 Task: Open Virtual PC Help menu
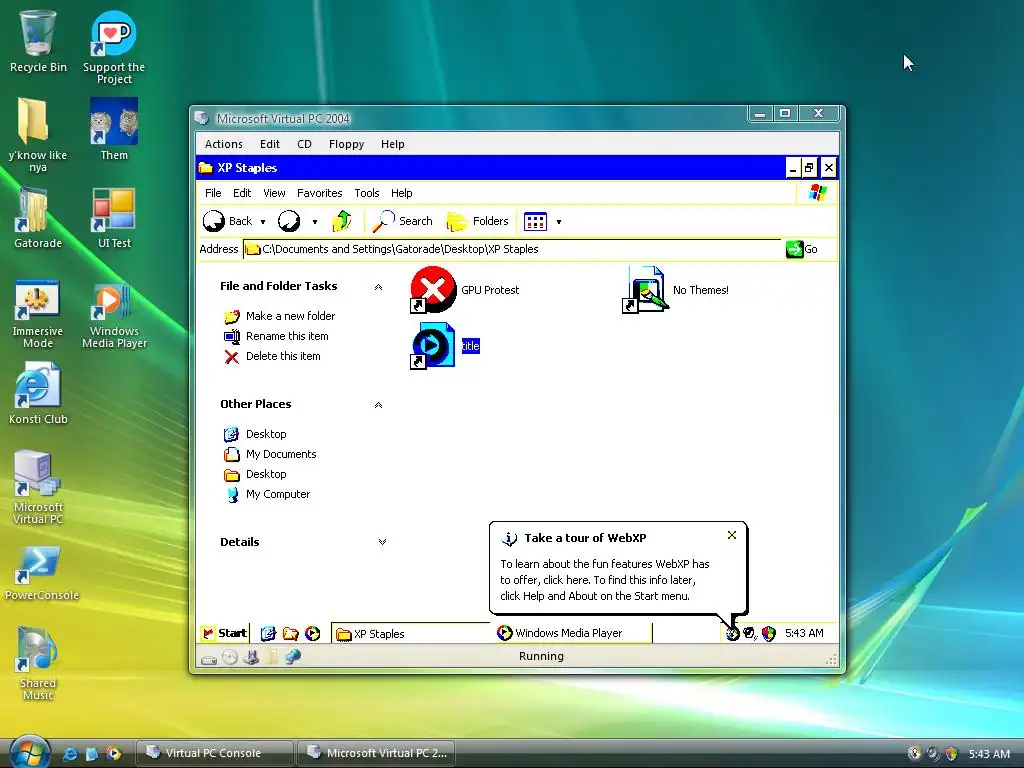pos(392,144)
